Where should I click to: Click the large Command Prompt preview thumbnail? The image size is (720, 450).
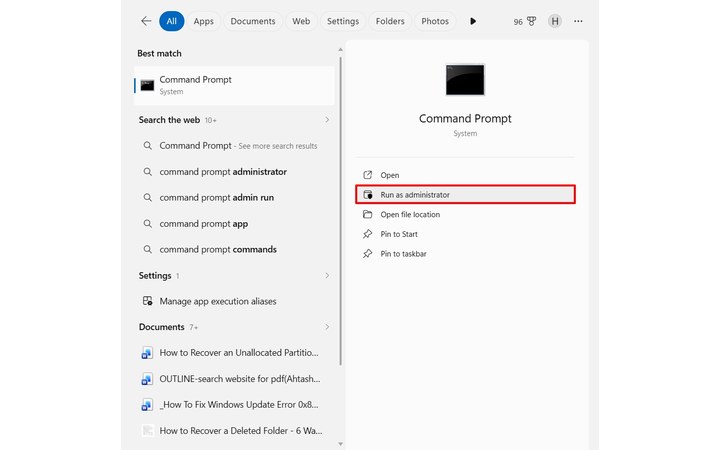pos(465,80)
